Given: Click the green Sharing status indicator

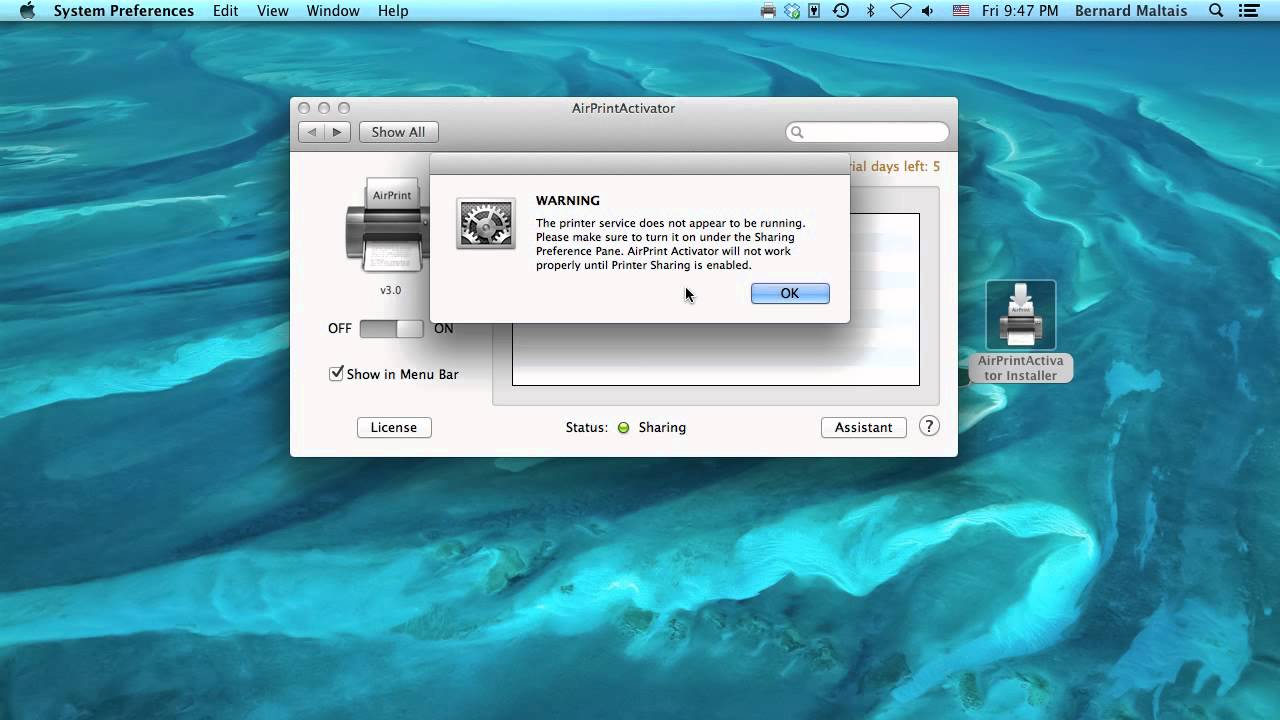Looking at the screenshot, I should tap(623, 427).
